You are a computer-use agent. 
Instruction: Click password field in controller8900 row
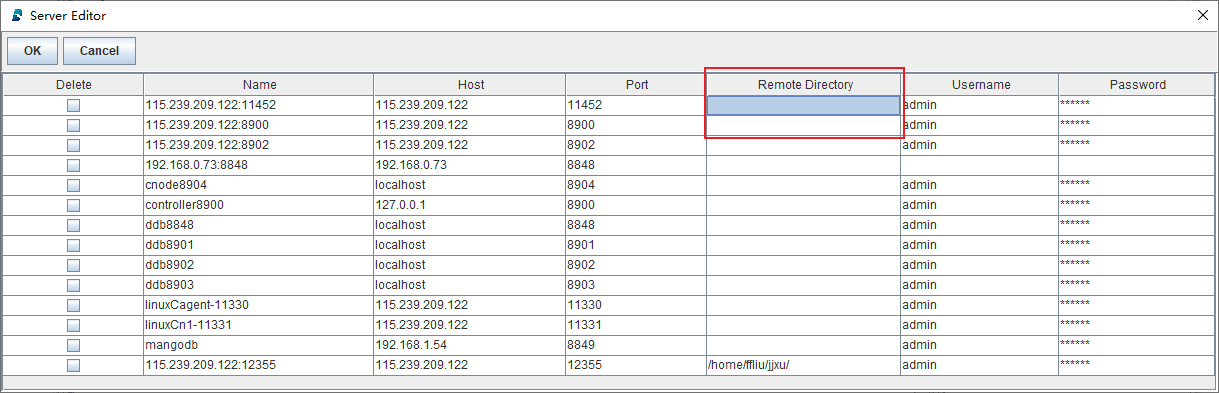[1137, 205]
